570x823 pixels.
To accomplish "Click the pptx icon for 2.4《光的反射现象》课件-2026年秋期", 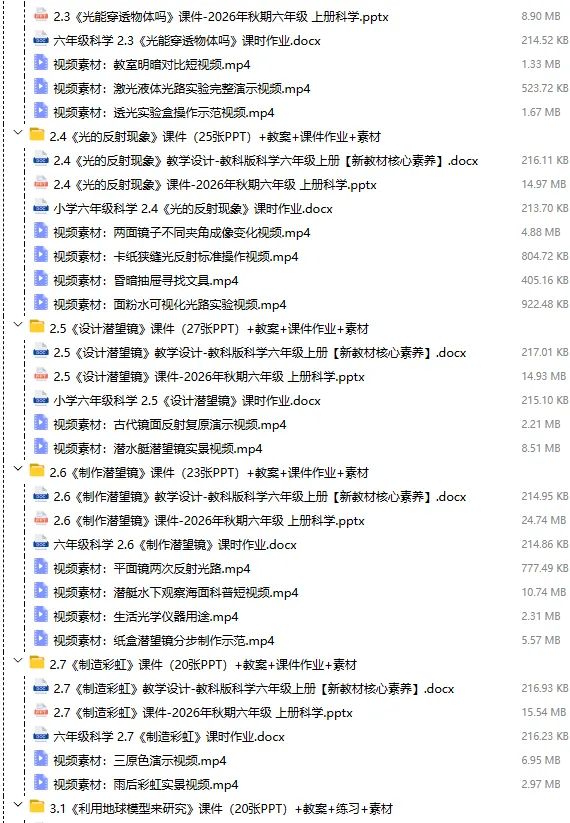I will tap(40, 184).
